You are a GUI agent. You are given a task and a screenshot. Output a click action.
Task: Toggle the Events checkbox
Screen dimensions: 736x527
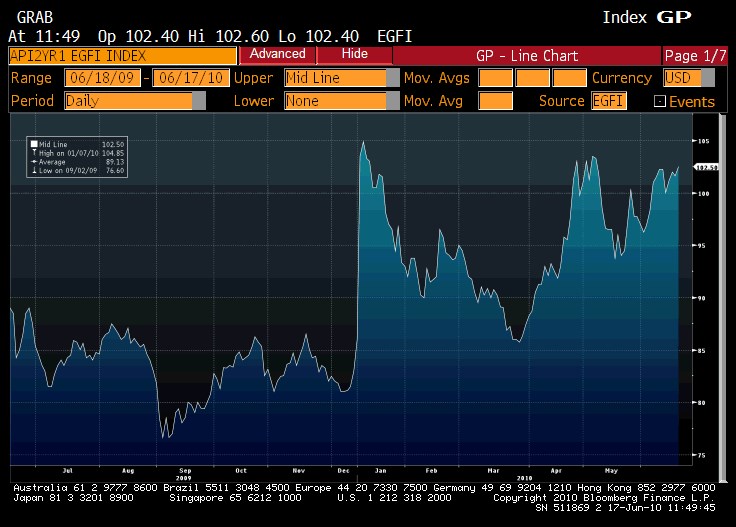point(659,101)
